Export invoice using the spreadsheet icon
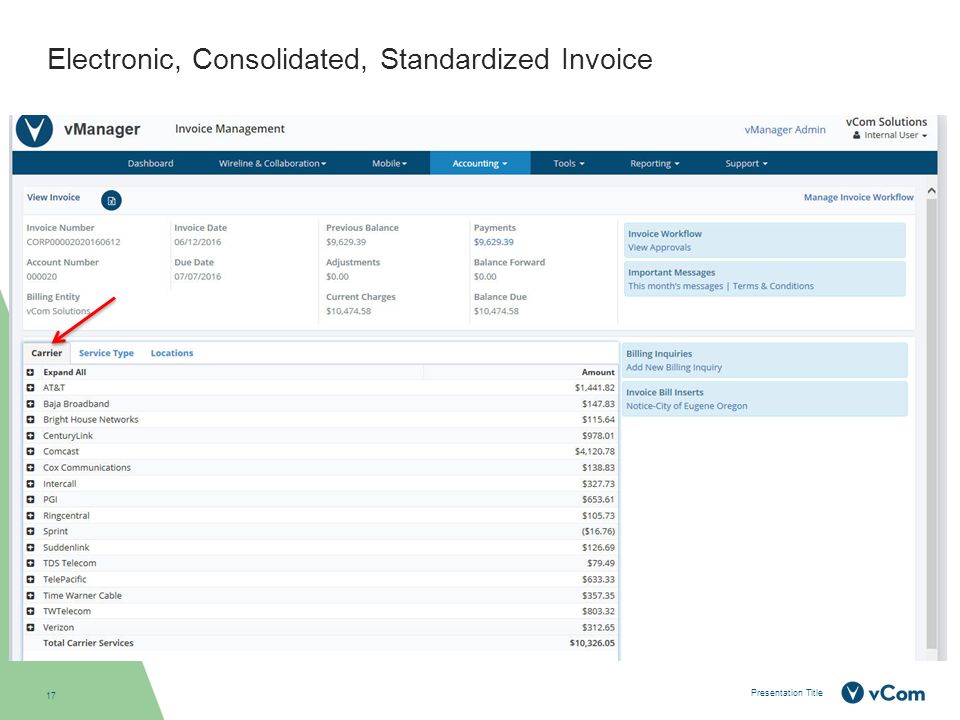Viewport: 960px width, 720px height. click(x=111, y=200)
